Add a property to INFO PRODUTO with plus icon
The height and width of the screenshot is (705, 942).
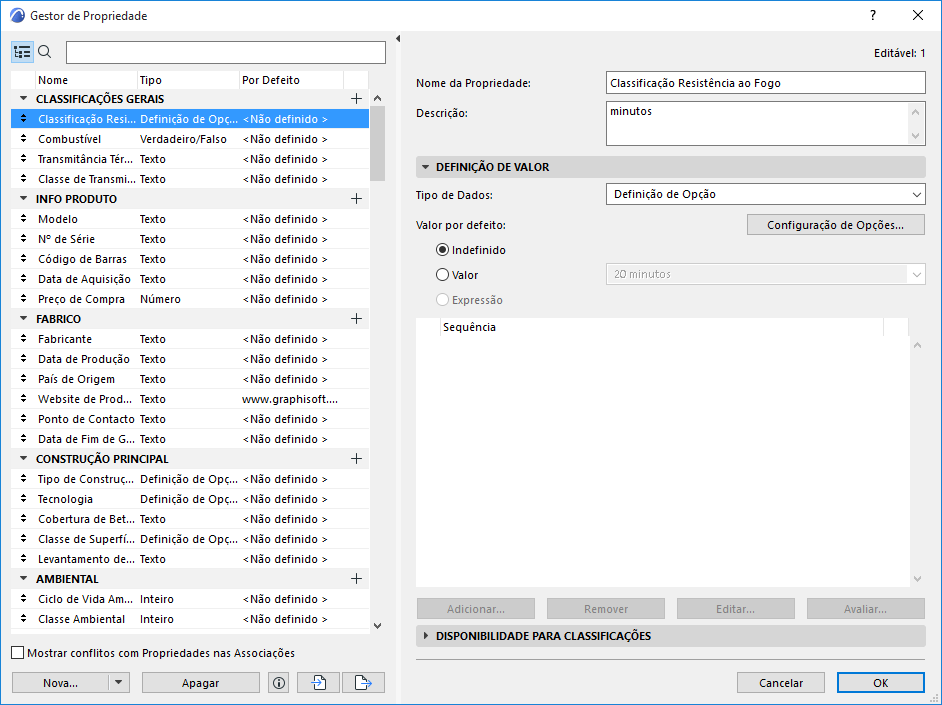click(x=356, y=199)
